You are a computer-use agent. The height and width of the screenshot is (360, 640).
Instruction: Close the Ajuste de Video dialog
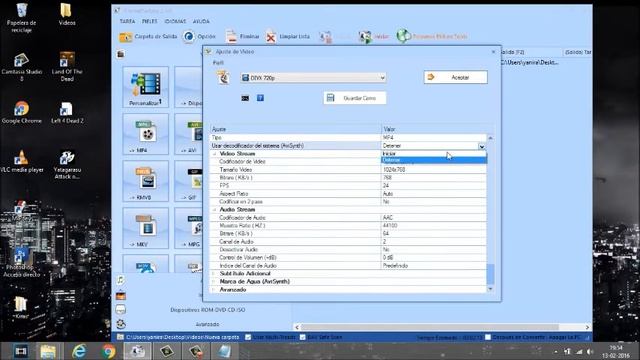click(x=493, y=52)
